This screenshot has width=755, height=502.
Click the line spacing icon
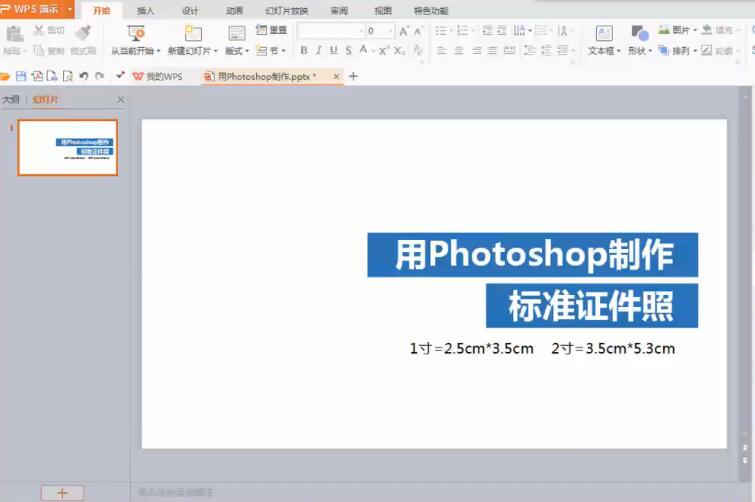pos(529,50)
